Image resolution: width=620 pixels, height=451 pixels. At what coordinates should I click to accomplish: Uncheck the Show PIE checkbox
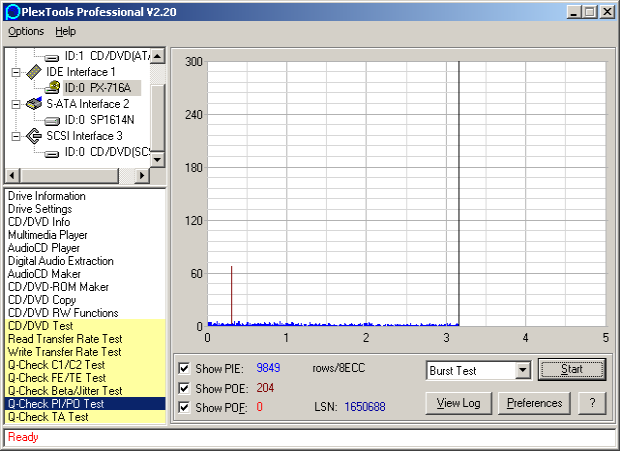pyautogui.click(x=184, y=368)
